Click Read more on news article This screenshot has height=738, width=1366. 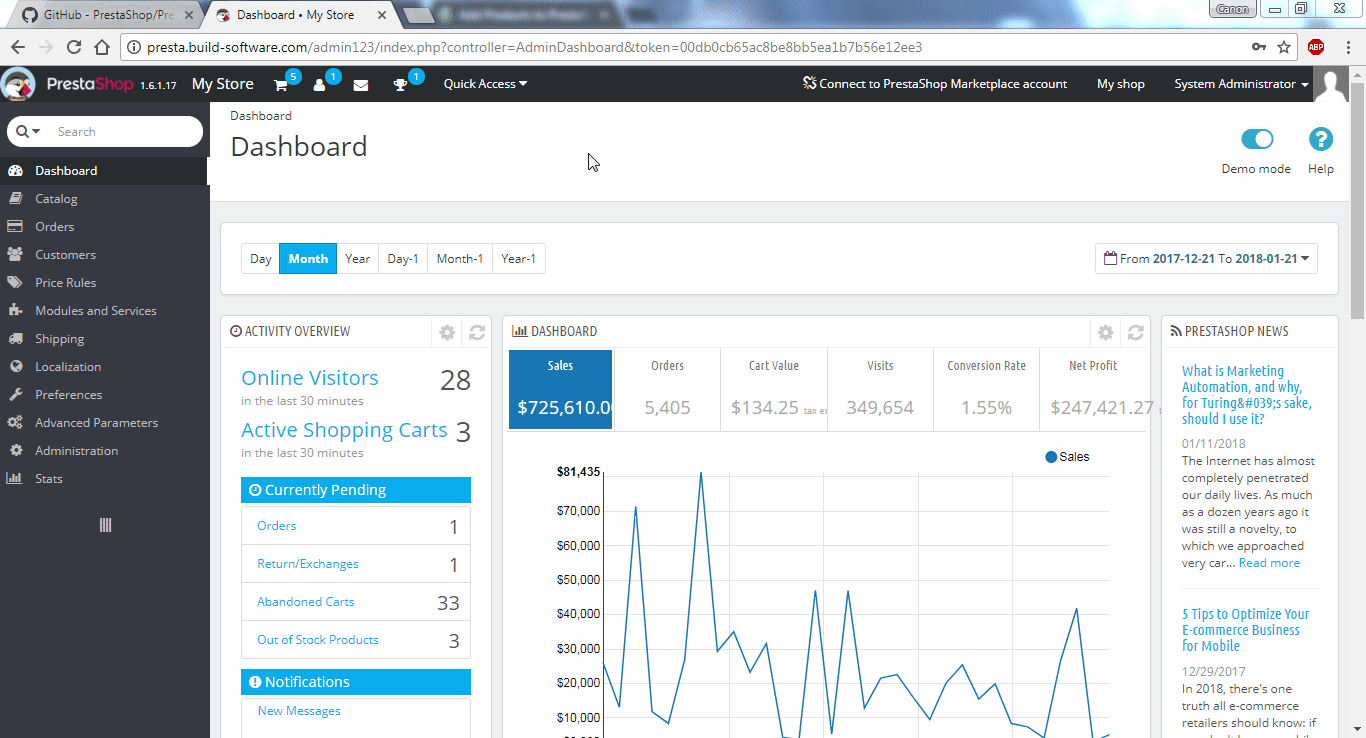pos(1269,563)
